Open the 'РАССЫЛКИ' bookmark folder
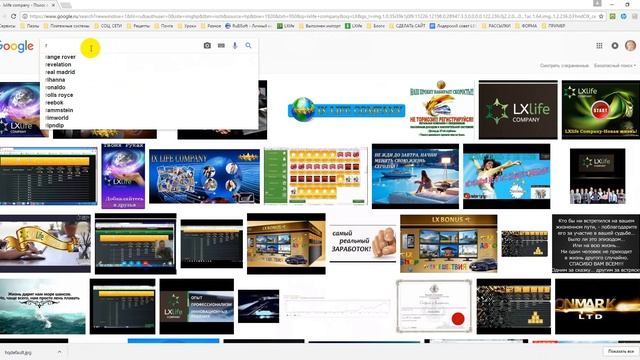Screen dimensions: 640x360 [496, 26]
